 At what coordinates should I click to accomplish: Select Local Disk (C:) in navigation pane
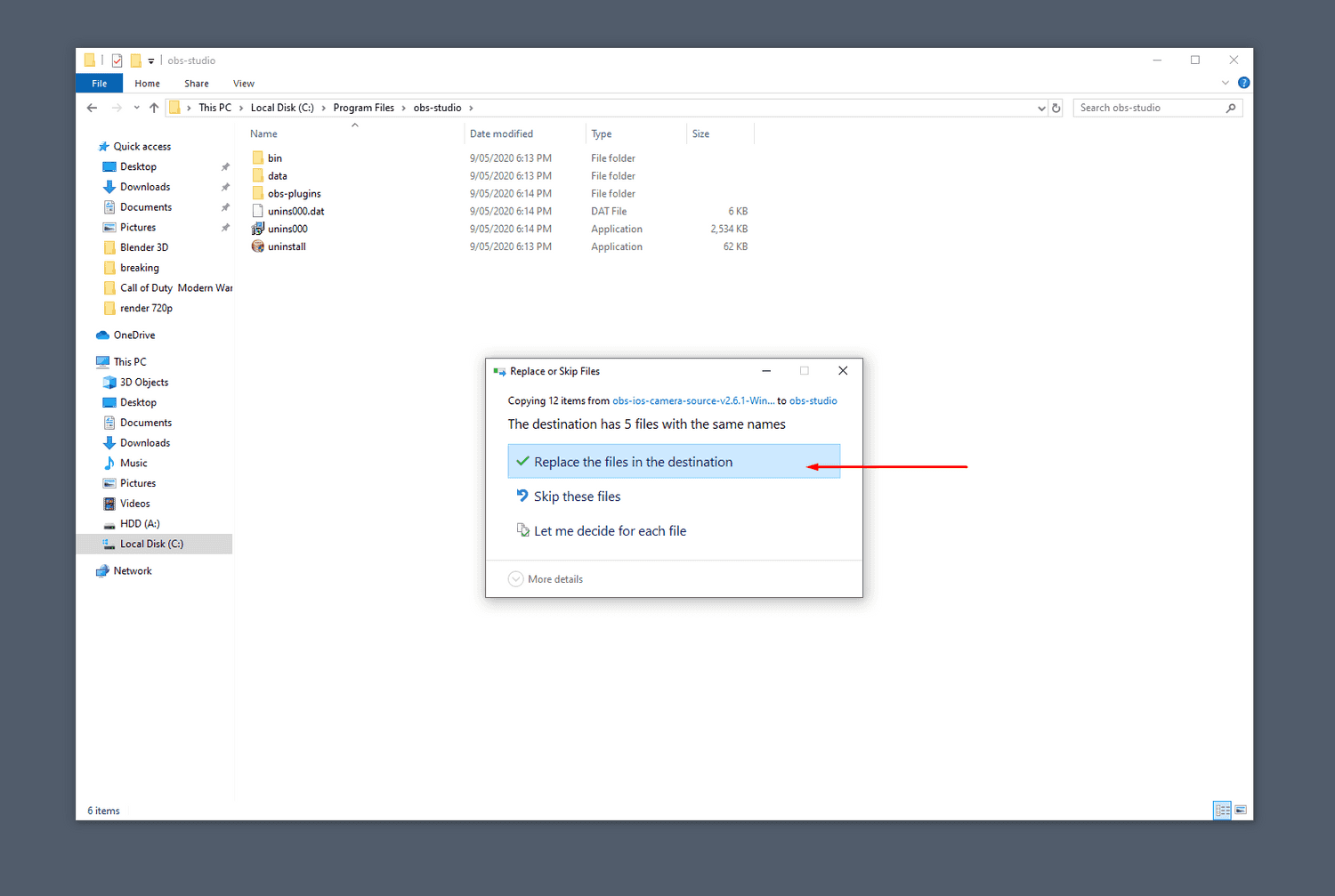click(x=151, y=544)
